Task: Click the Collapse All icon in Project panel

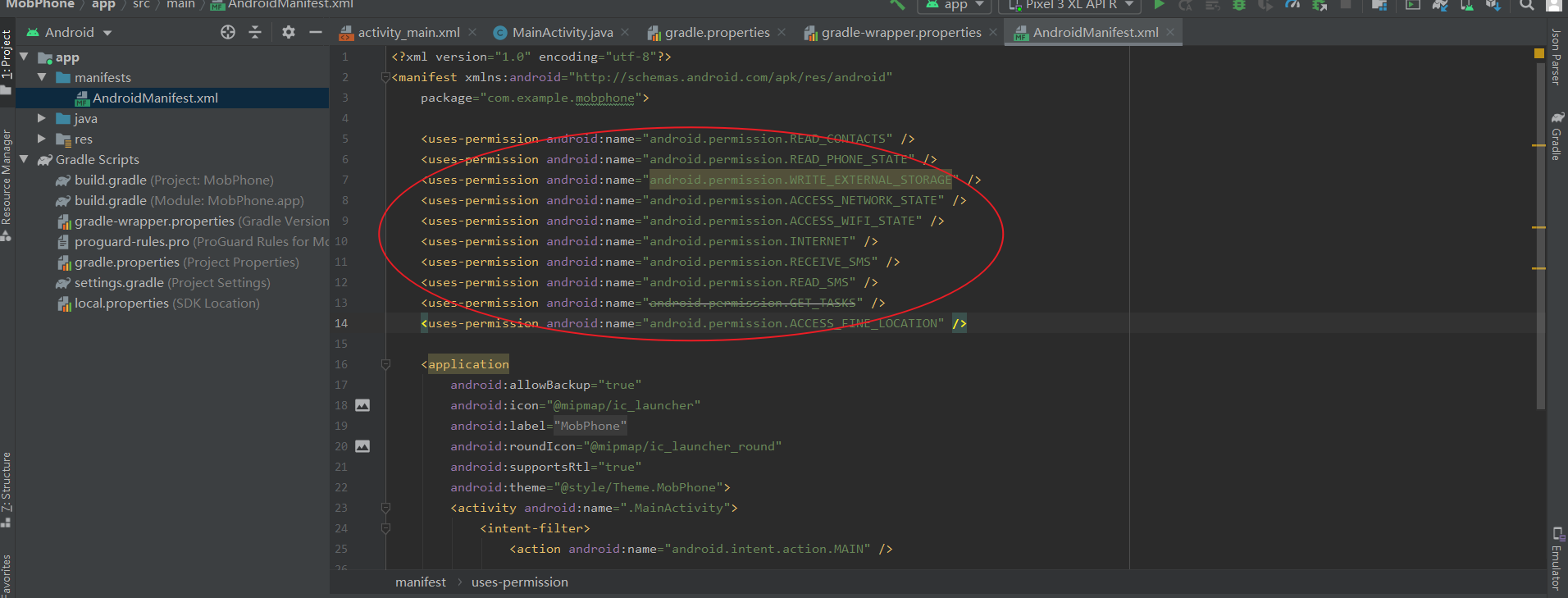Action: pyautogui.click(x=255, y=32)
